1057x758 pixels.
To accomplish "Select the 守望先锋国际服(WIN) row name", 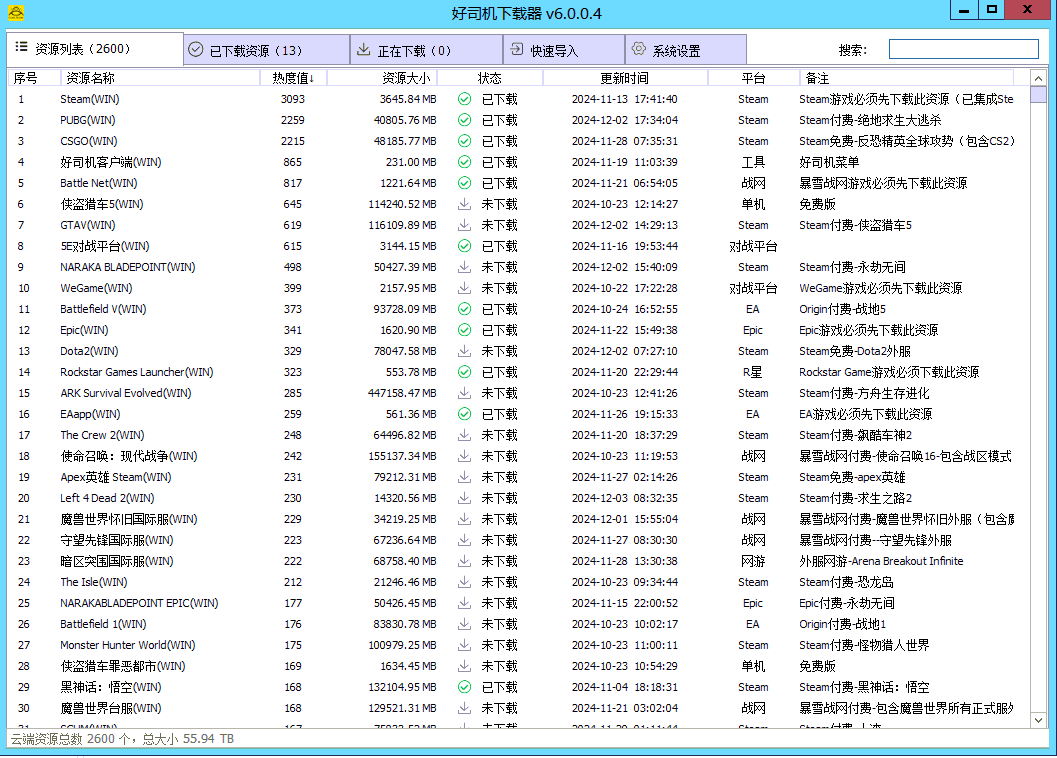I will point(117,540).
